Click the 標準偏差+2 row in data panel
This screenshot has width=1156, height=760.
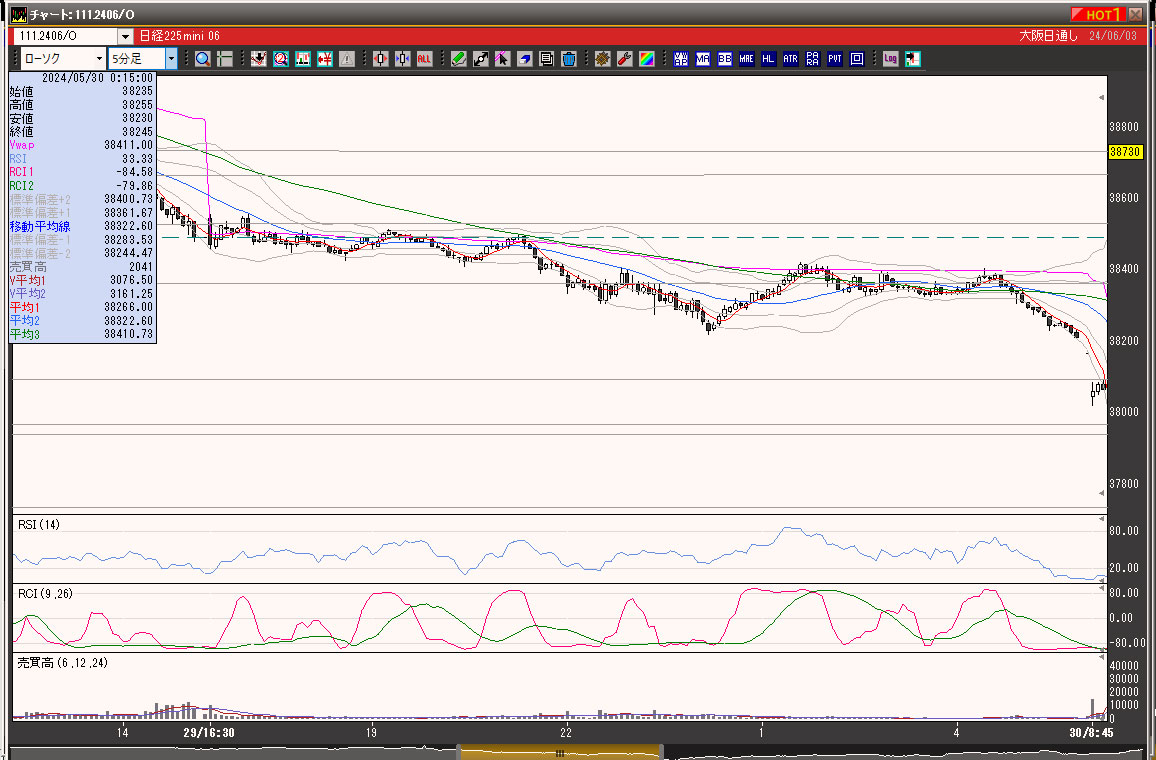pyautogui.click(x=82, y=199)
